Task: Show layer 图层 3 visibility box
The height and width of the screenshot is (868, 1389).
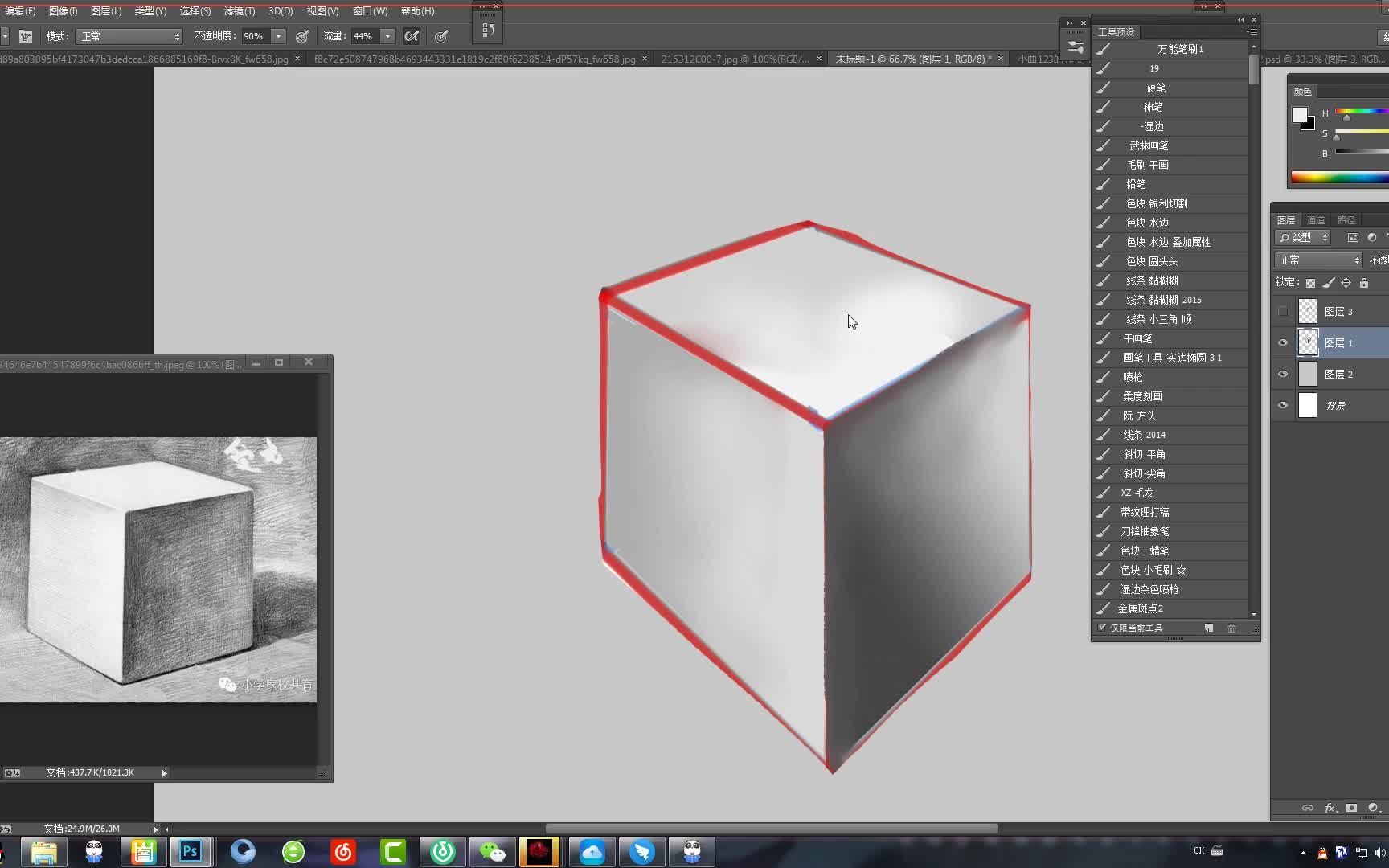Action: point(1283,312)
